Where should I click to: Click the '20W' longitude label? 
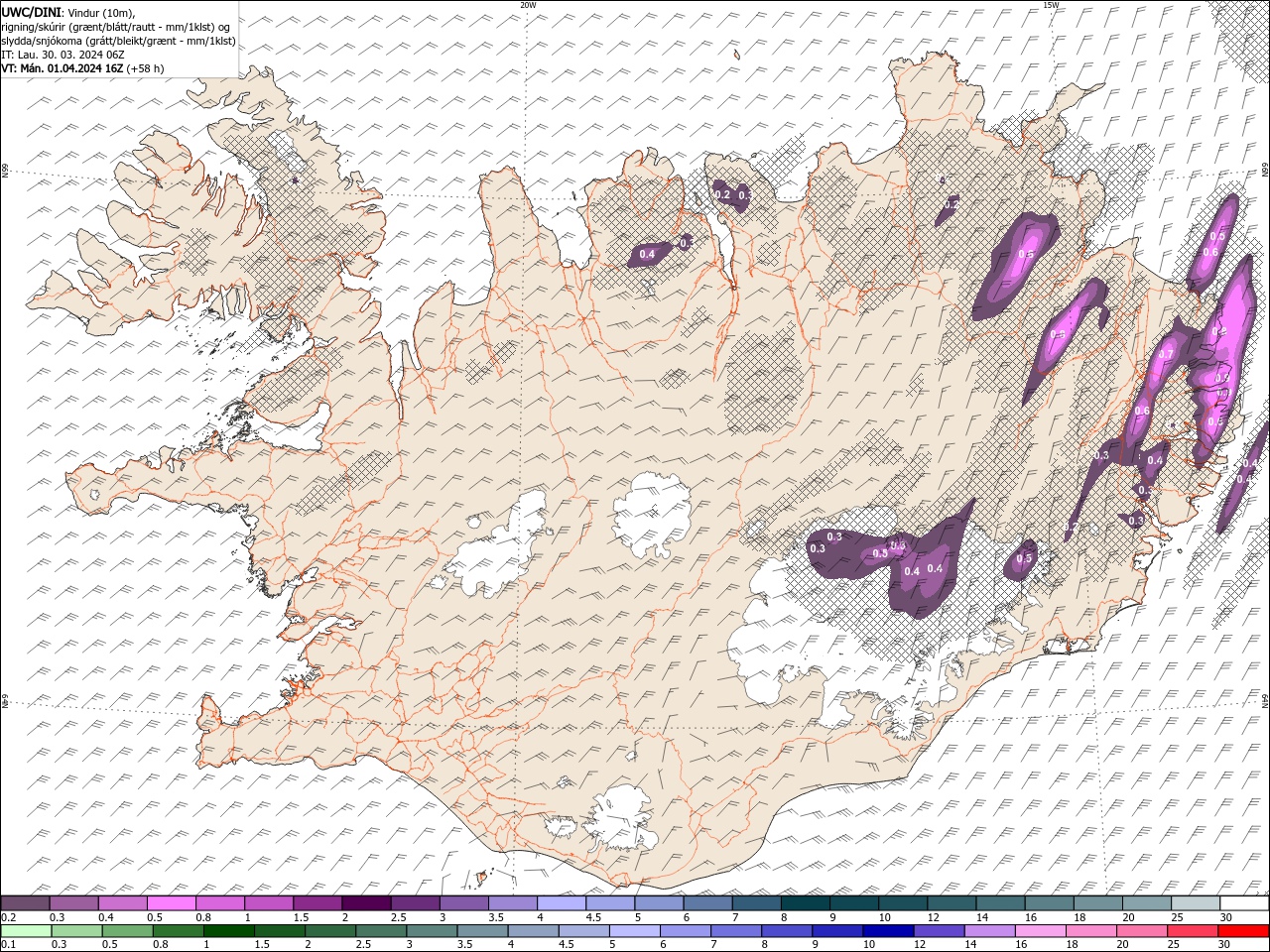tap(528, 5)
